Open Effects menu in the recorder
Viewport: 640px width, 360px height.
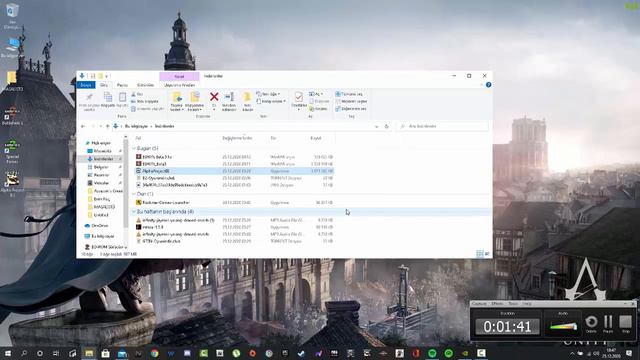[x=497, y=304]
